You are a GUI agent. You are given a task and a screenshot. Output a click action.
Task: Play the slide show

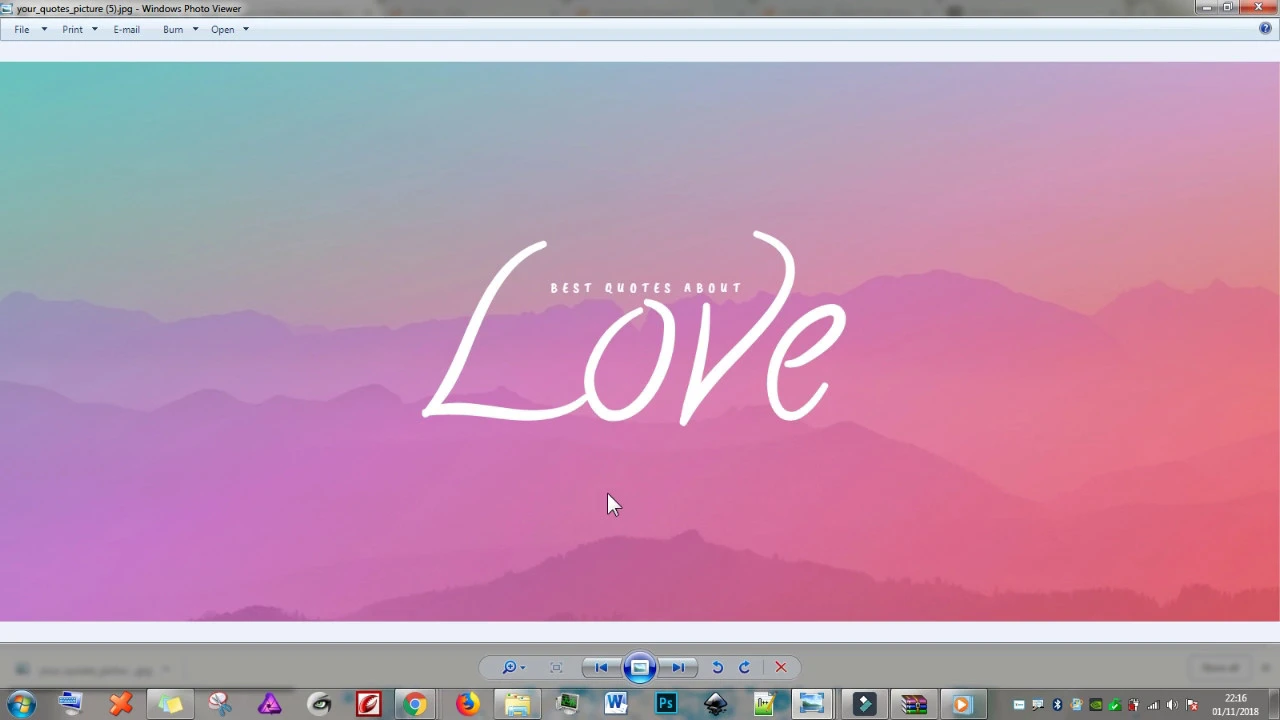coord(640,668)
